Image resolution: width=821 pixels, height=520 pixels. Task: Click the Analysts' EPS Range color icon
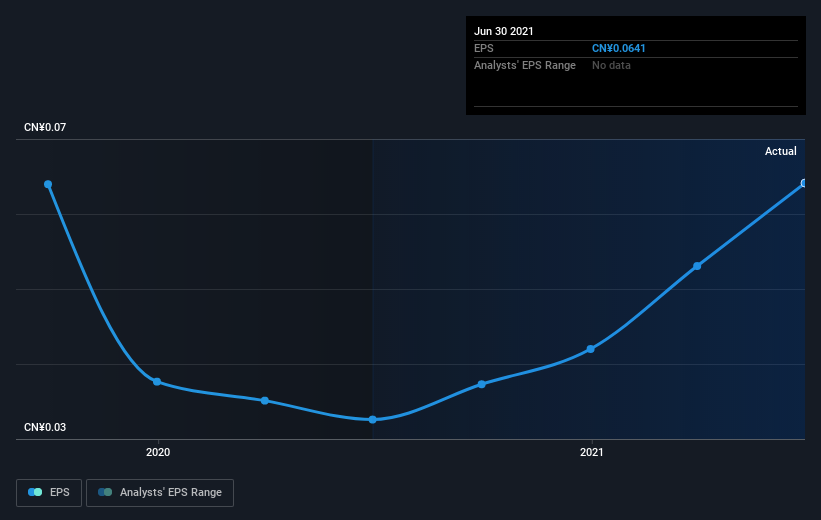tap(105, 492)
